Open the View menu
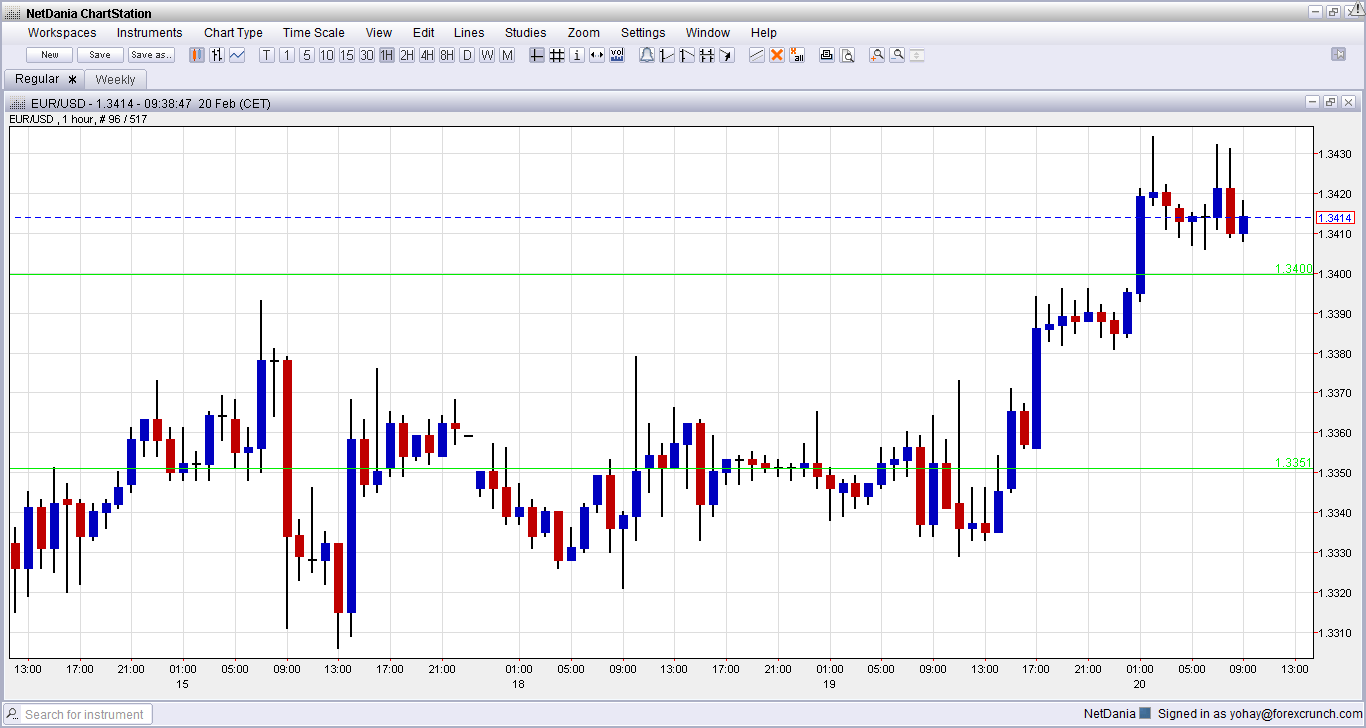This screenshot has height=728, width=1366. (379, 33)
